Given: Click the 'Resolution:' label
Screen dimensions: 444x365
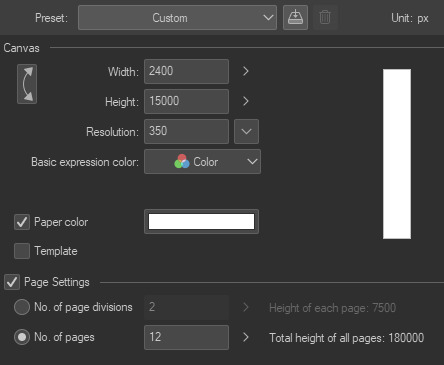Looking at the screenshot, I should (112, 132).
